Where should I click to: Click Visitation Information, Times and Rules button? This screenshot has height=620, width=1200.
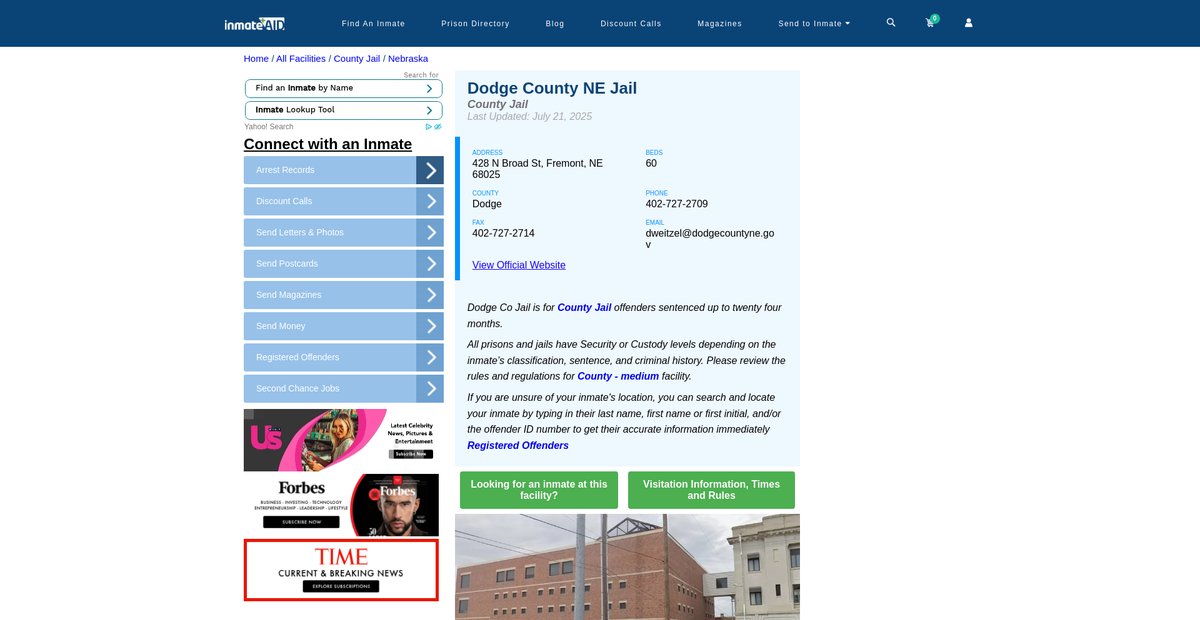click(x=711, y=490)
